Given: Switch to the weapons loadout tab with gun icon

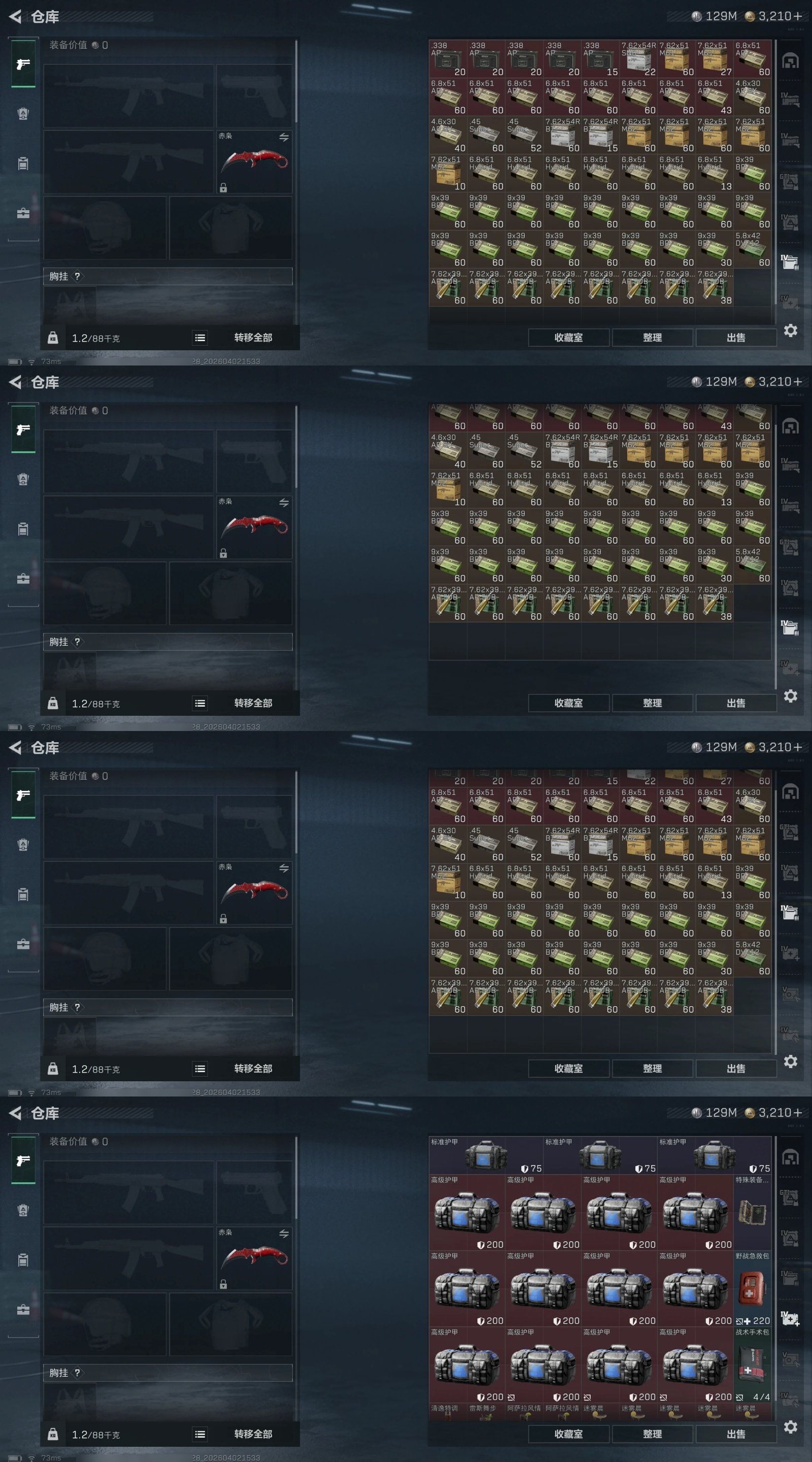Looking at the screenshot, I should [x=23, y=63].
